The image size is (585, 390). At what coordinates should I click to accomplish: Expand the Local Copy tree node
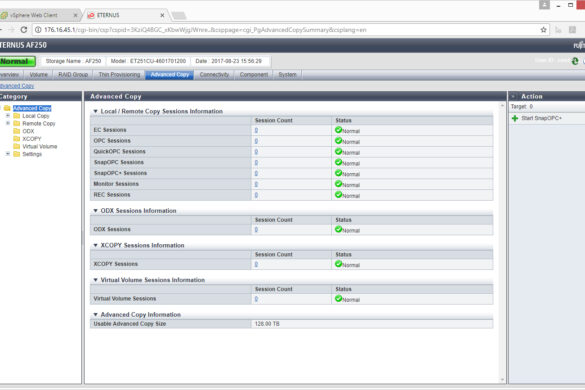point(8,116)
